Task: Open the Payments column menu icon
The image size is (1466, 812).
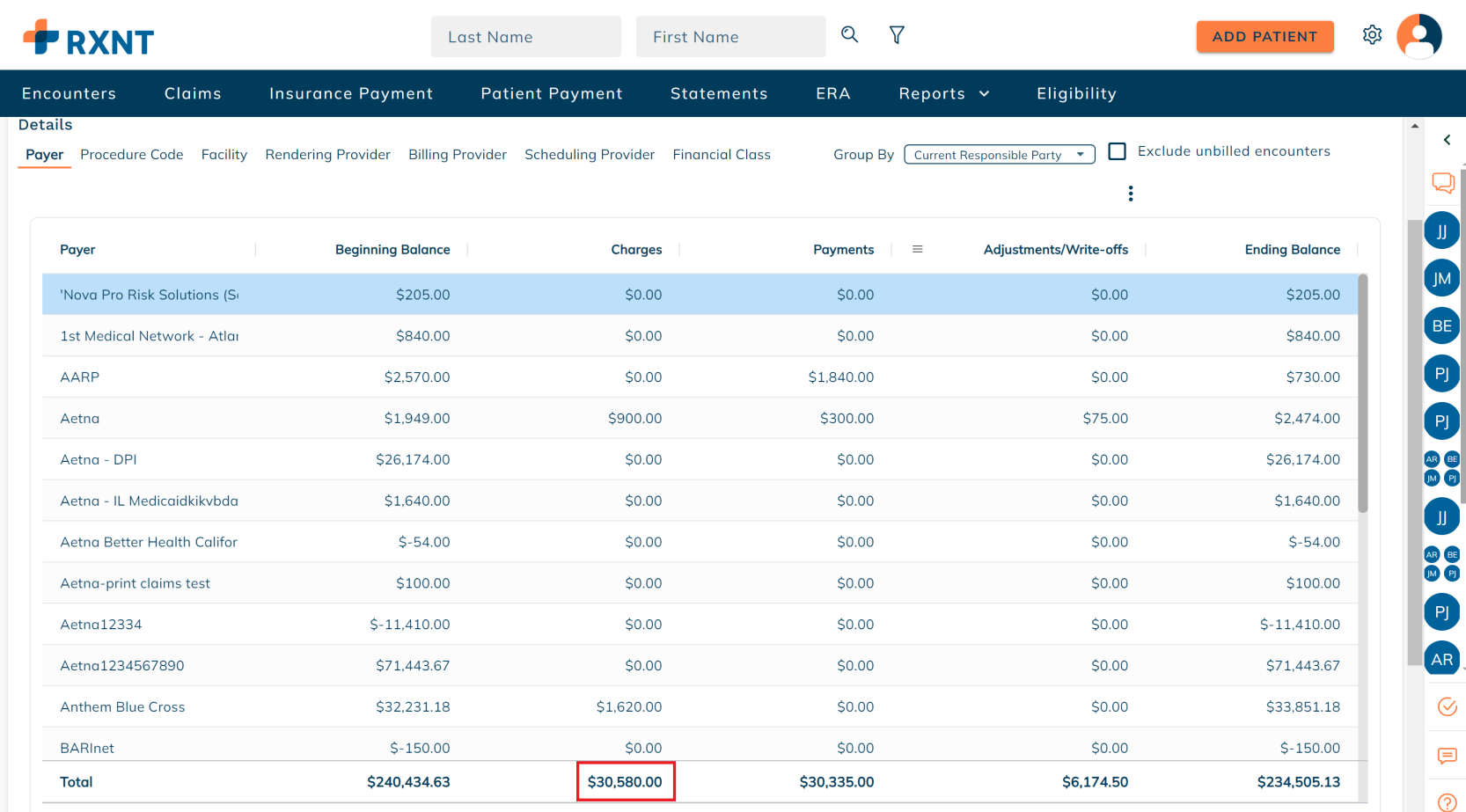Action: pyautogui.click(x=917, y=250)
